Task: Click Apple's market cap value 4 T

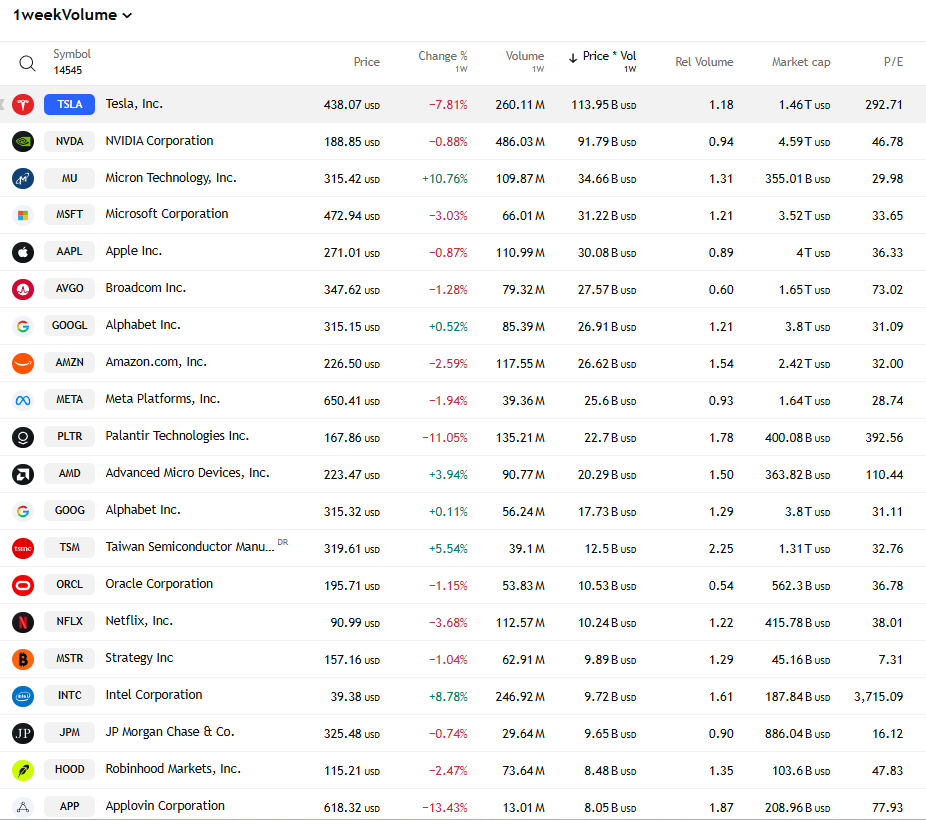Action: (813, 253)
